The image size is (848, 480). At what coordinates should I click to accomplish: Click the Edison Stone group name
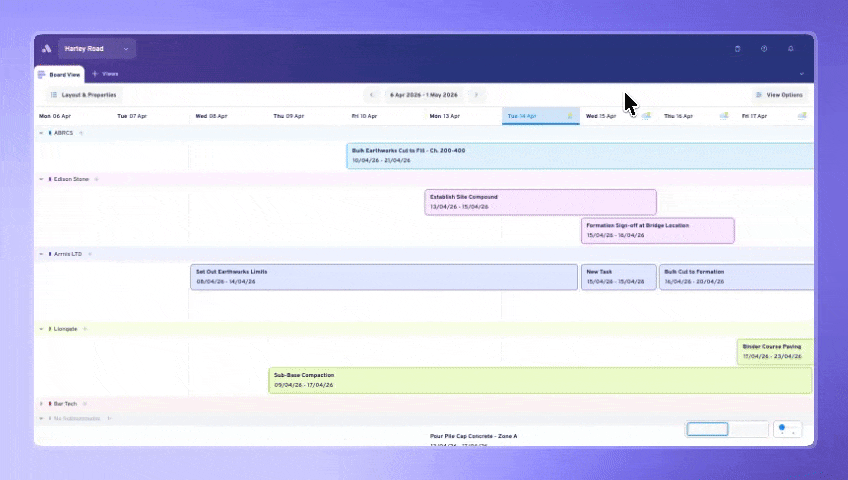71,179
